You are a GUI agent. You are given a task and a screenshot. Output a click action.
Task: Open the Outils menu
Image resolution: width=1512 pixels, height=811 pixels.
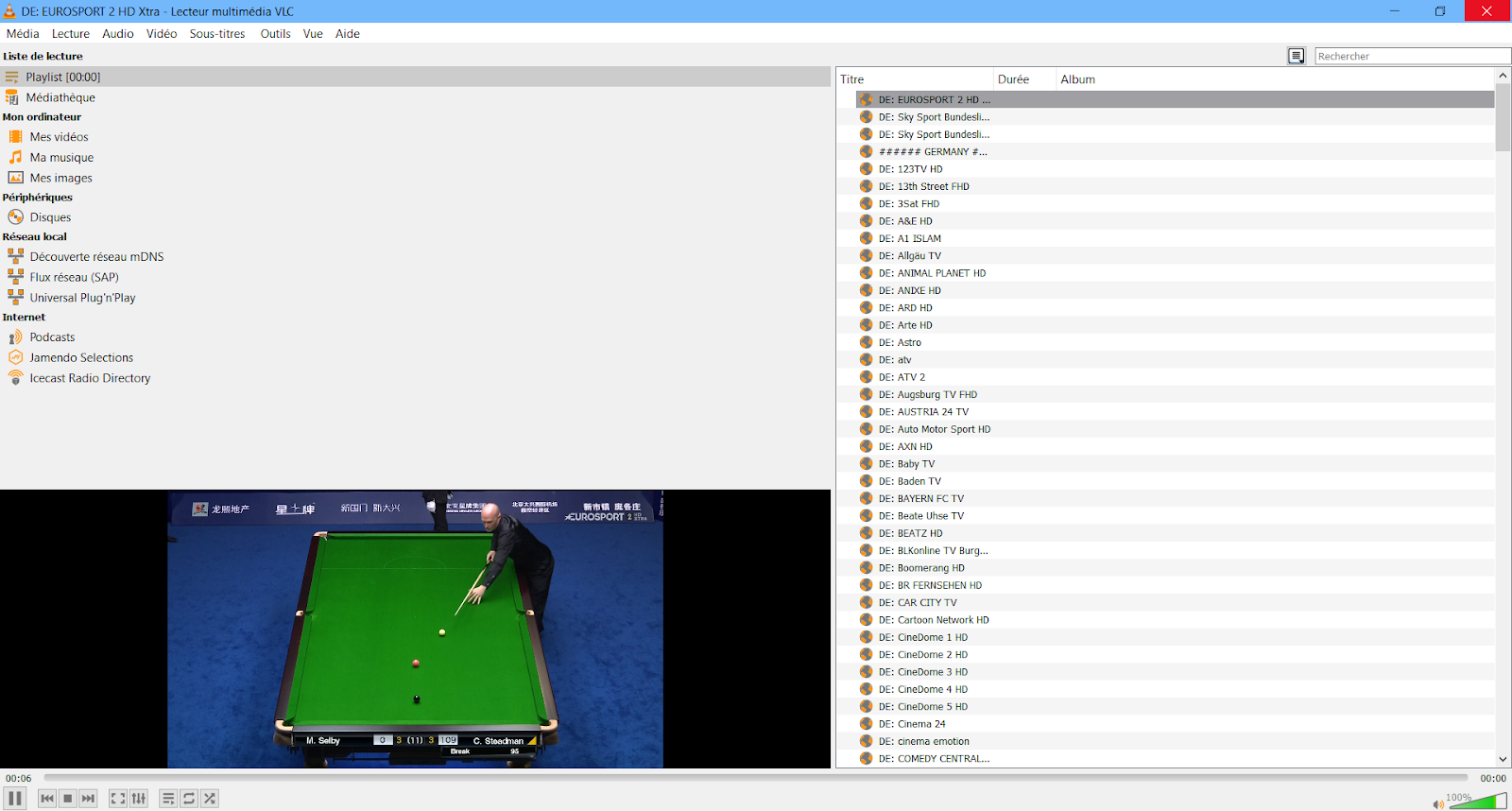(276, 34)
